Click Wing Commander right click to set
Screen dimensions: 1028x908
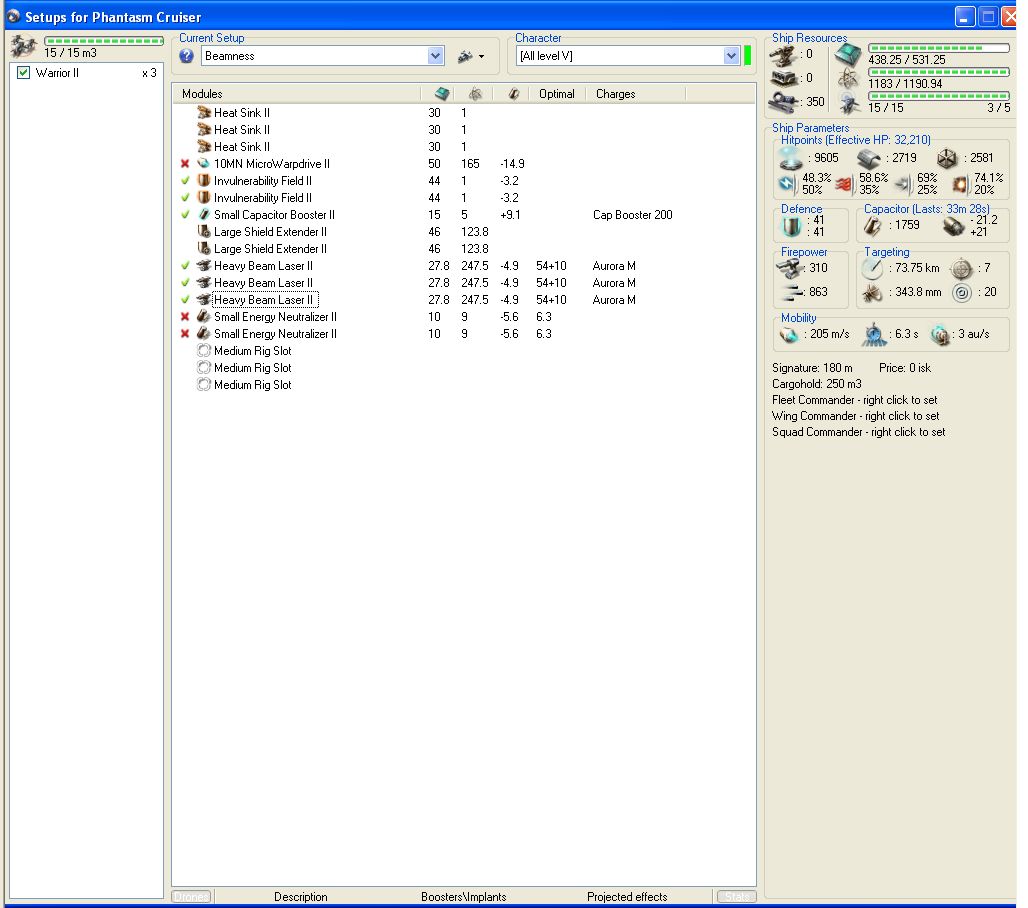pos(856,416)
